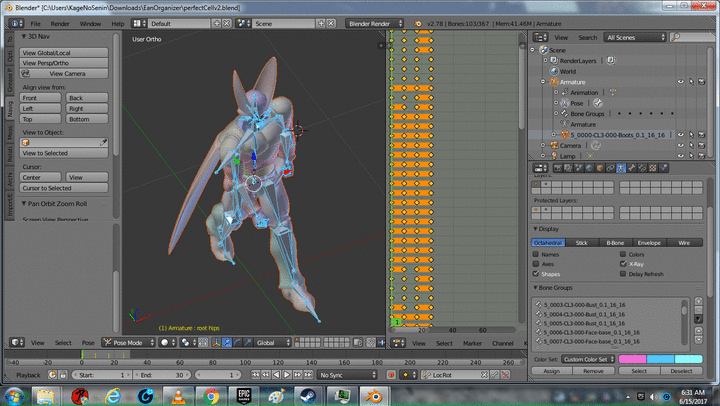Open the Blender Render engine dropdown

pyautogui.click(x=375, y=23)
